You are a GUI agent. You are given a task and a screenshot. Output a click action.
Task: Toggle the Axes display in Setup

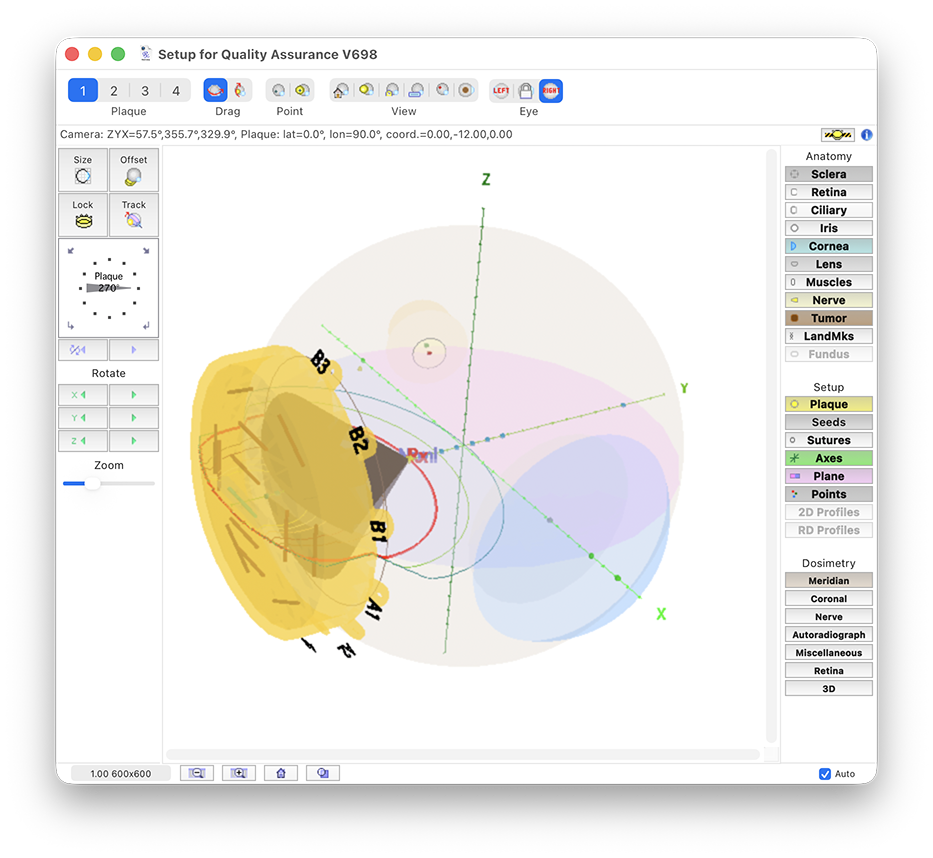click(x=828, y=458)
